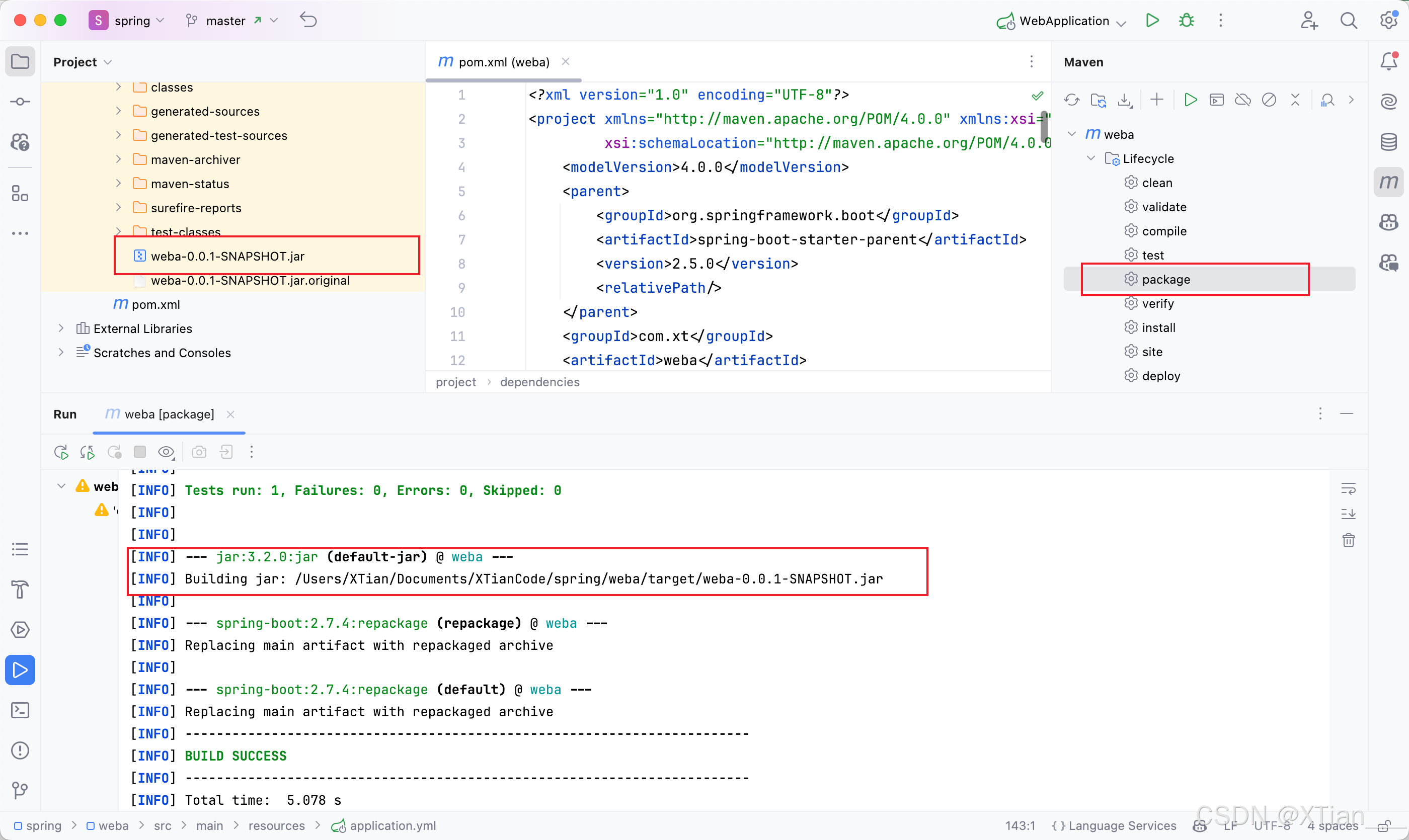The width and height of the screenshot is (1409, 840).
Task: Reload all Maven projects
Action: pyautogui.click(x=1071, y=100)
